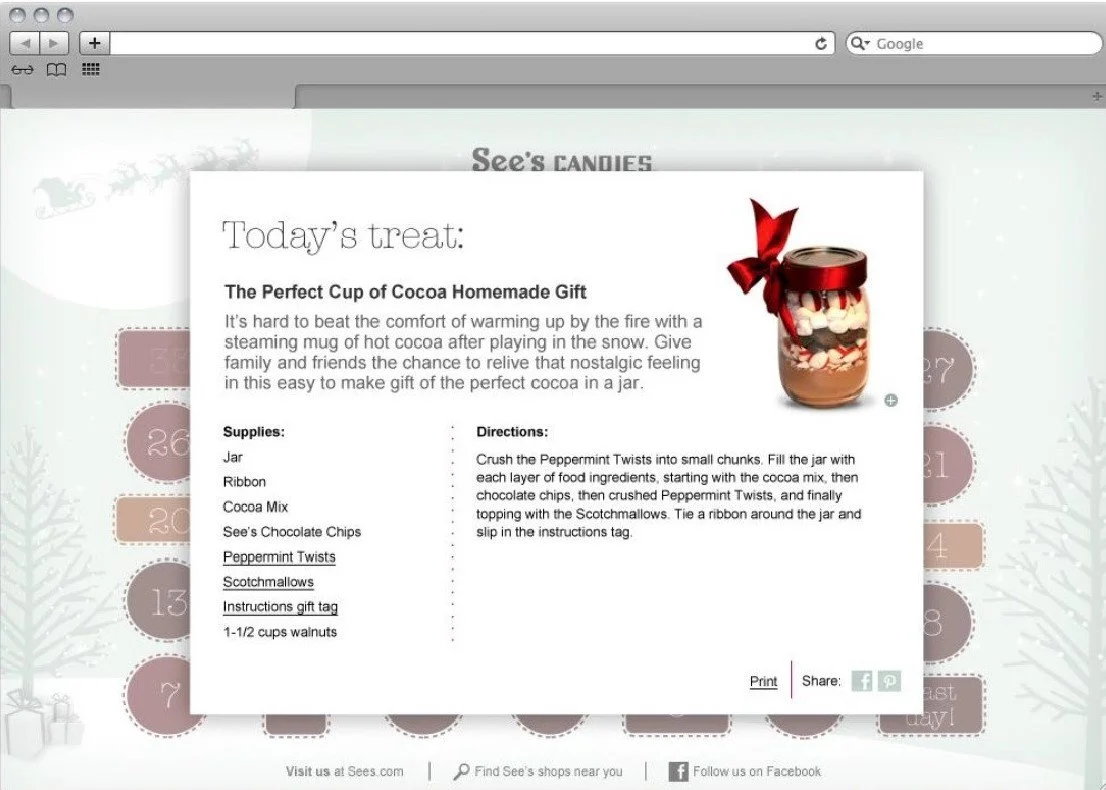Select the current browser tab
Screen dimensions: 1106x790
click(x=152, y=97)
